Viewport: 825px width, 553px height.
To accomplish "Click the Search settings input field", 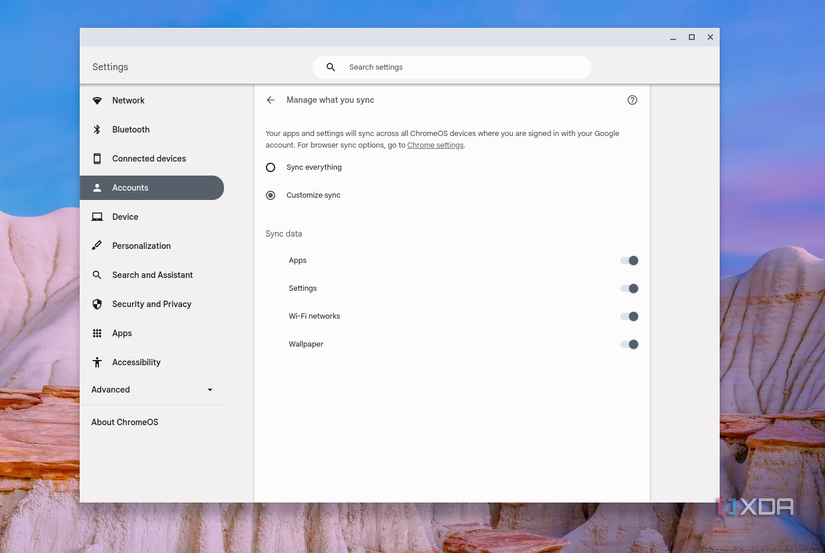I will [452, 67].
